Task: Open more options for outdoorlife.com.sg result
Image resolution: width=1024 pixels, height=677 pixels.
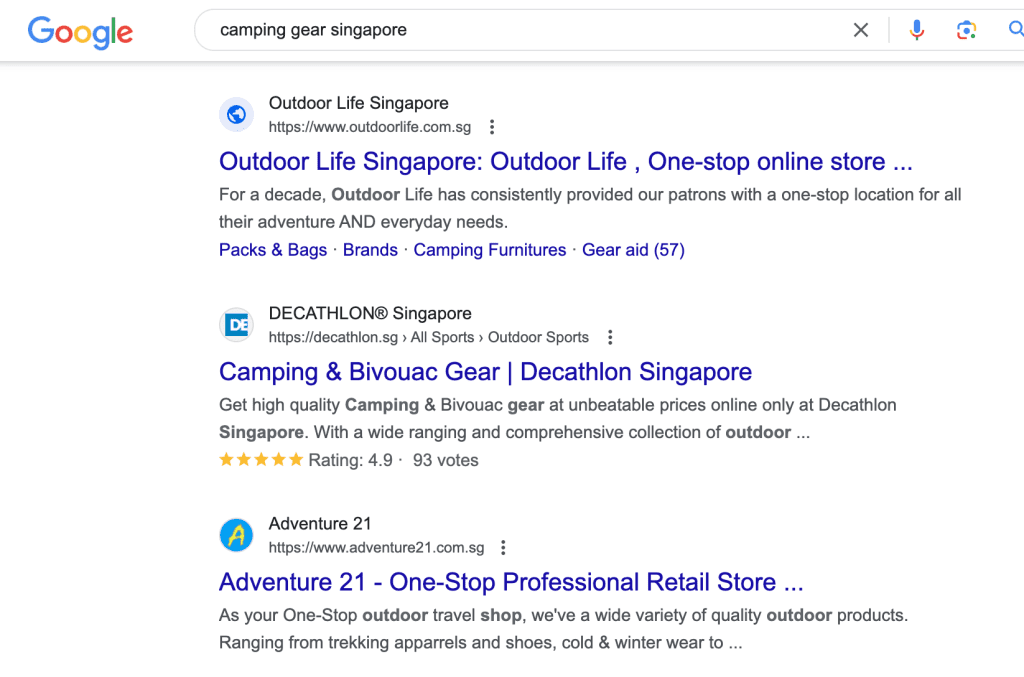Action: tap(492, 127)
